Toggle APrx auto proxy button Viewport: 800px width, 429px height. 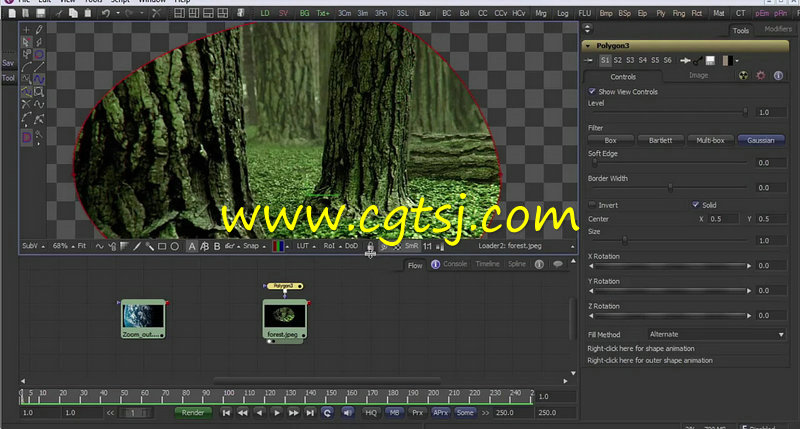[x=440, y=413]
